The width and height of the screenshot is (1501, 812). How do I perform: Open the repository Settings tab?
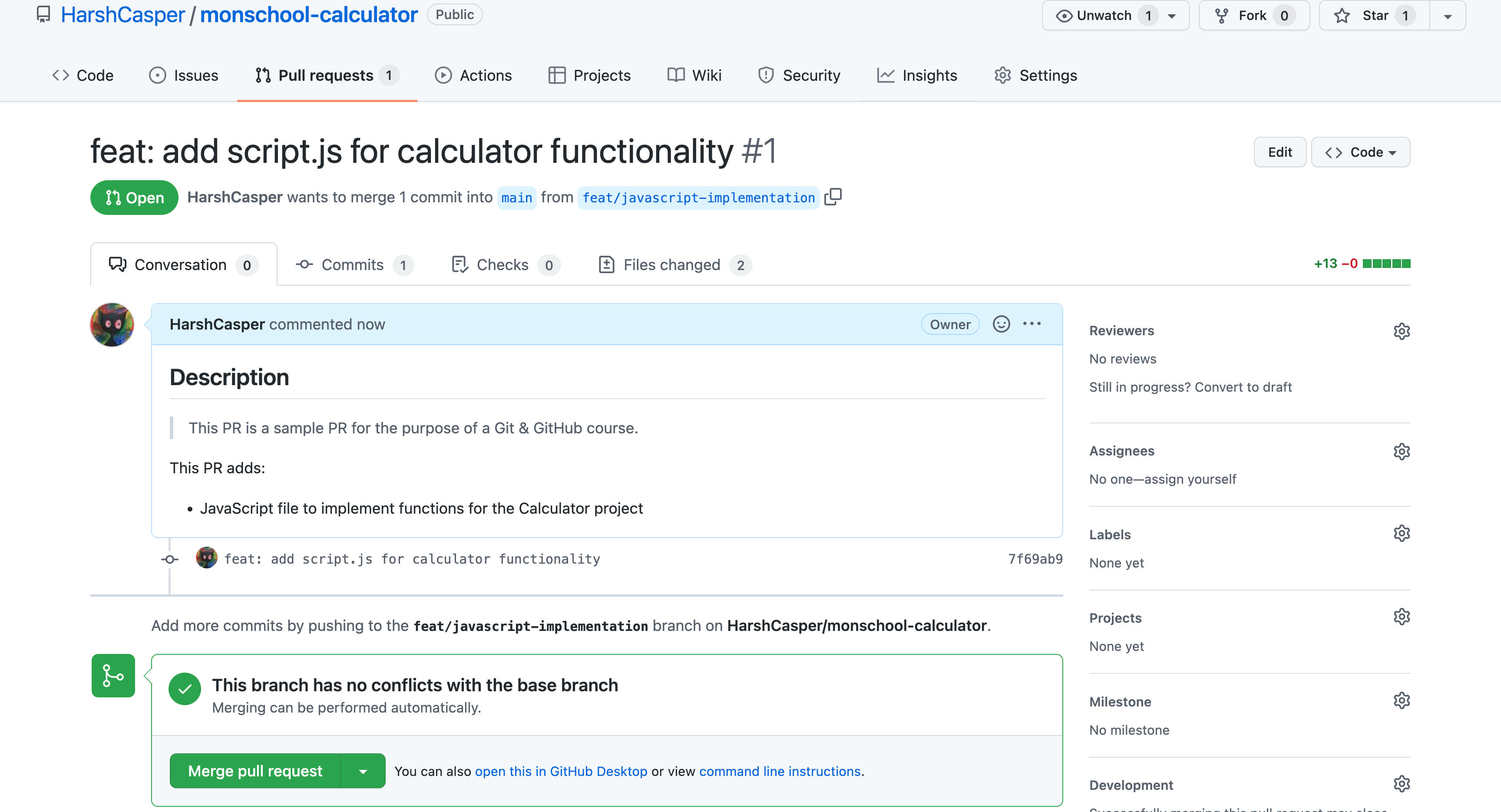coord(1035,75)
